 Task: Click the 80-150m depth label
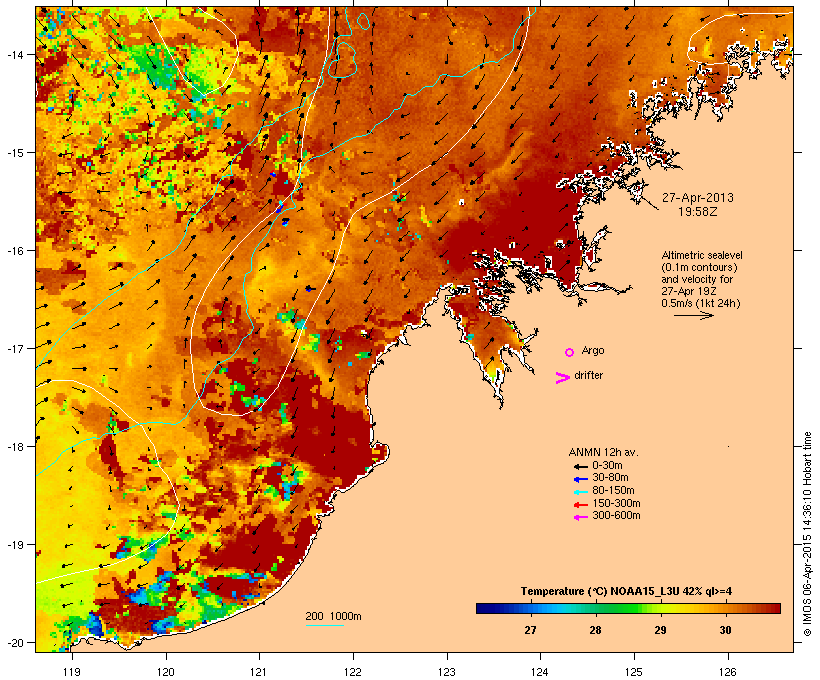613,491
